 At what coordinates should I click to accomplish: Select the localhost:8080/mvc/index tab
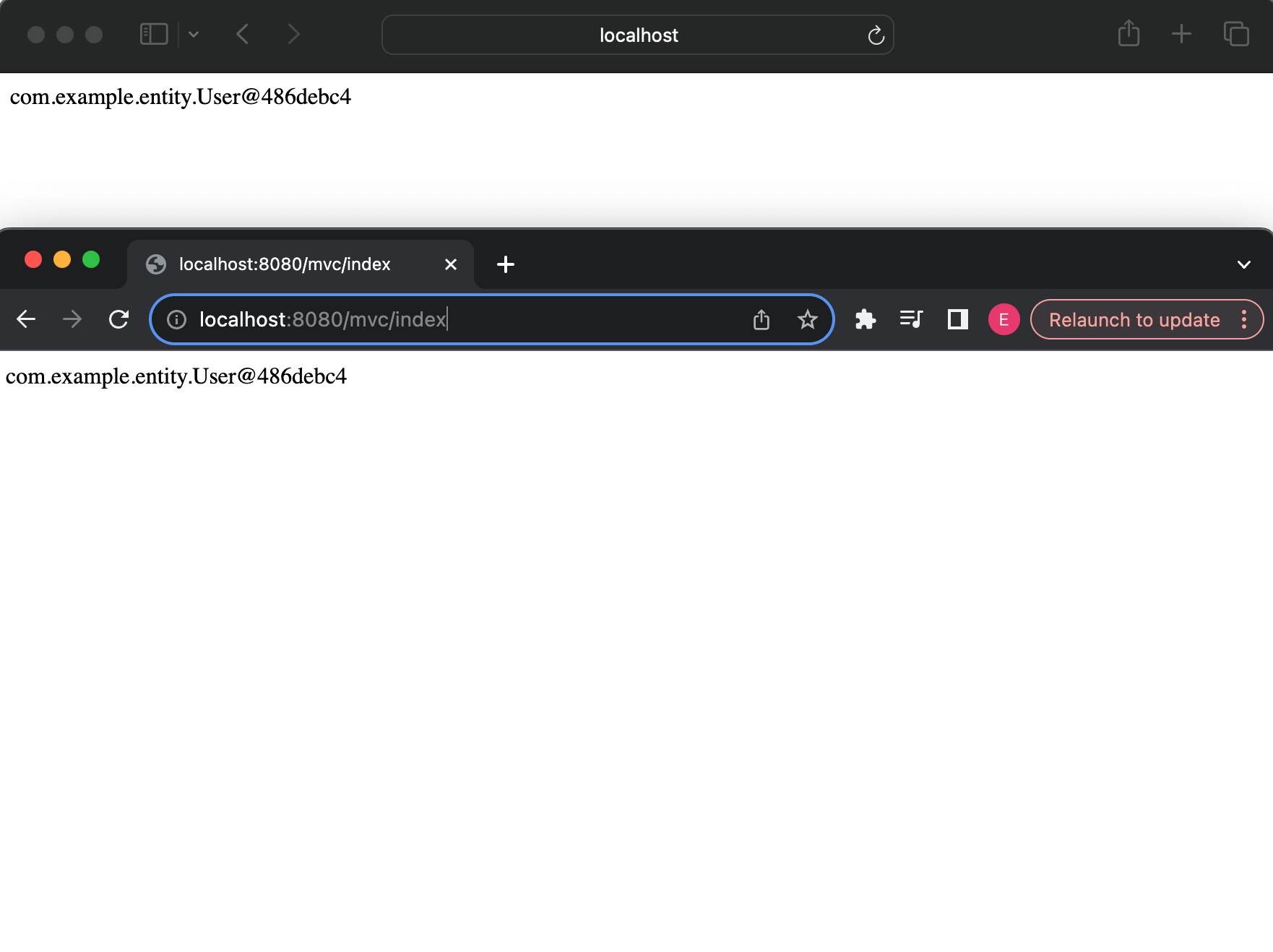(285, 264)
